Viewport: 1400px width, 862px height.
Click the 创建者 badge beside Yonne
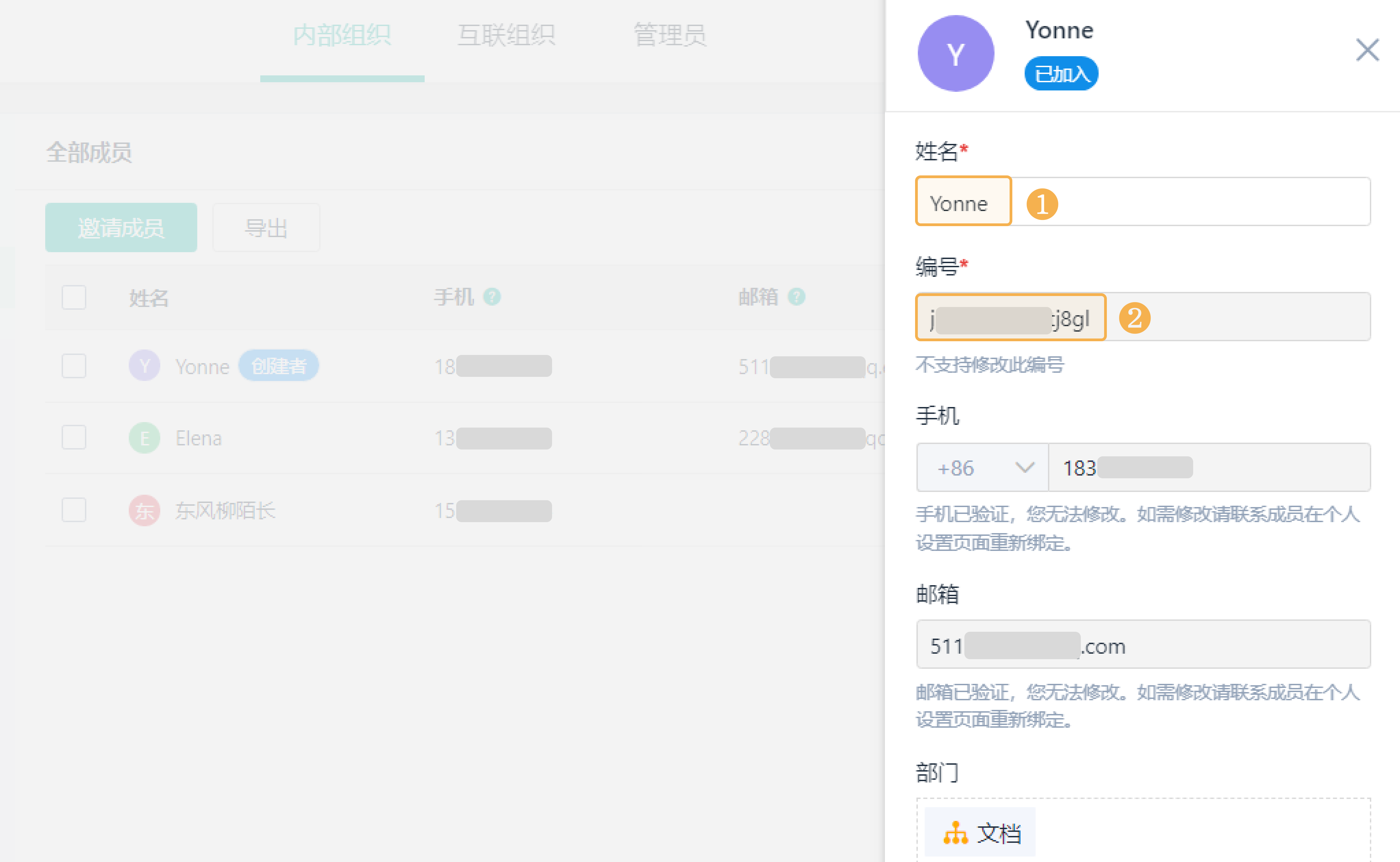[279, 366]
